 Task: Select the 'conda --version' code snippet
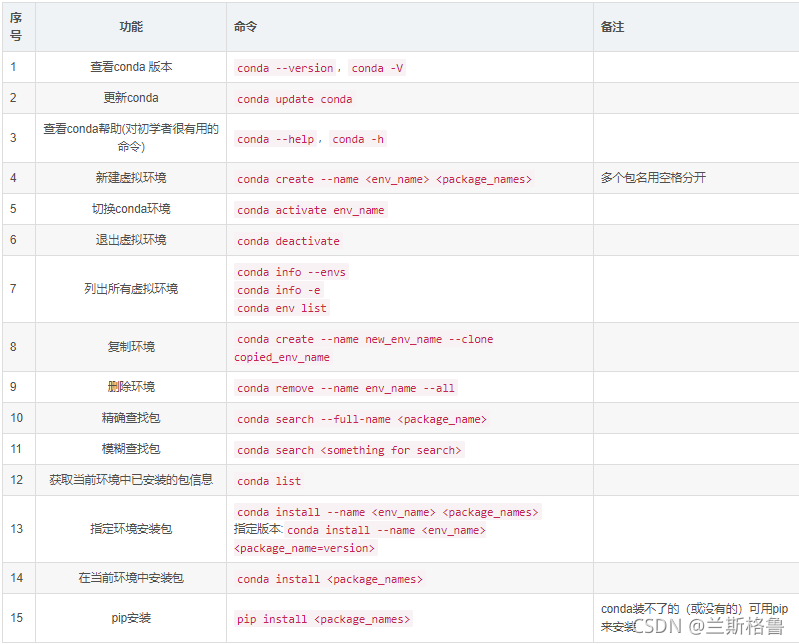point(285,68)
